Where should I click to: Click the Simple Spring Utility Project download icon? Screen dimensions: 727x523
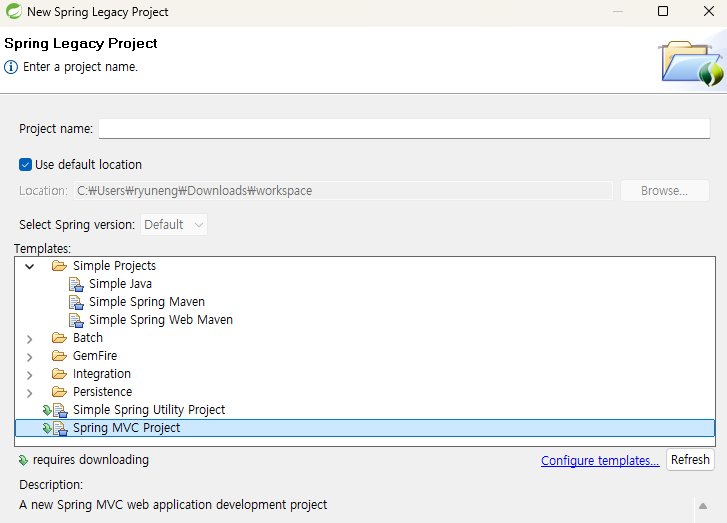click(47, 410)
